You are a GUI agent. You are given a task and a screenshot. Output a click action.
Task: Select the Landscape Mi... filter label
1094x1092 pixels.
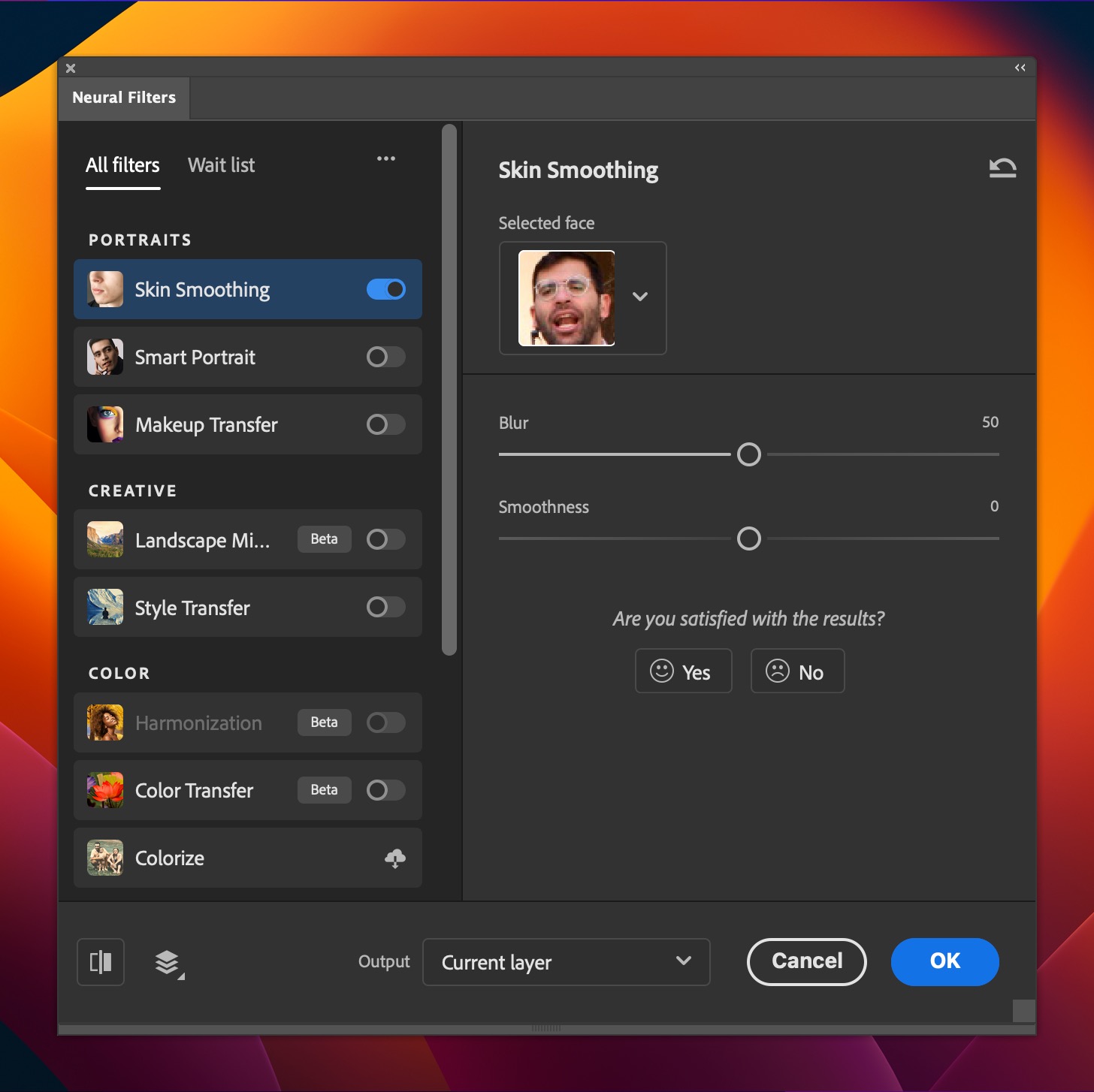(x=202, y=540)
